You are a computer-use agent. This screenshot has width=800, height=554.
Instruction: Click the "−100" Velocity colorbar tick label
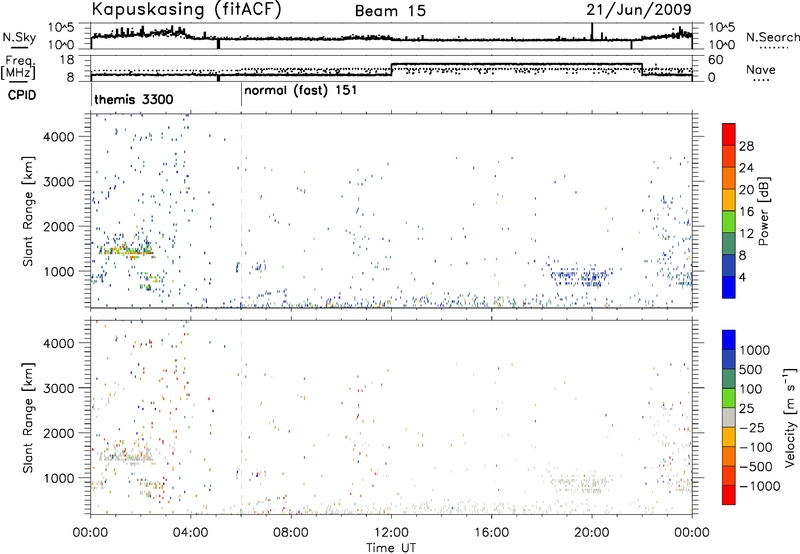(756, 447)
